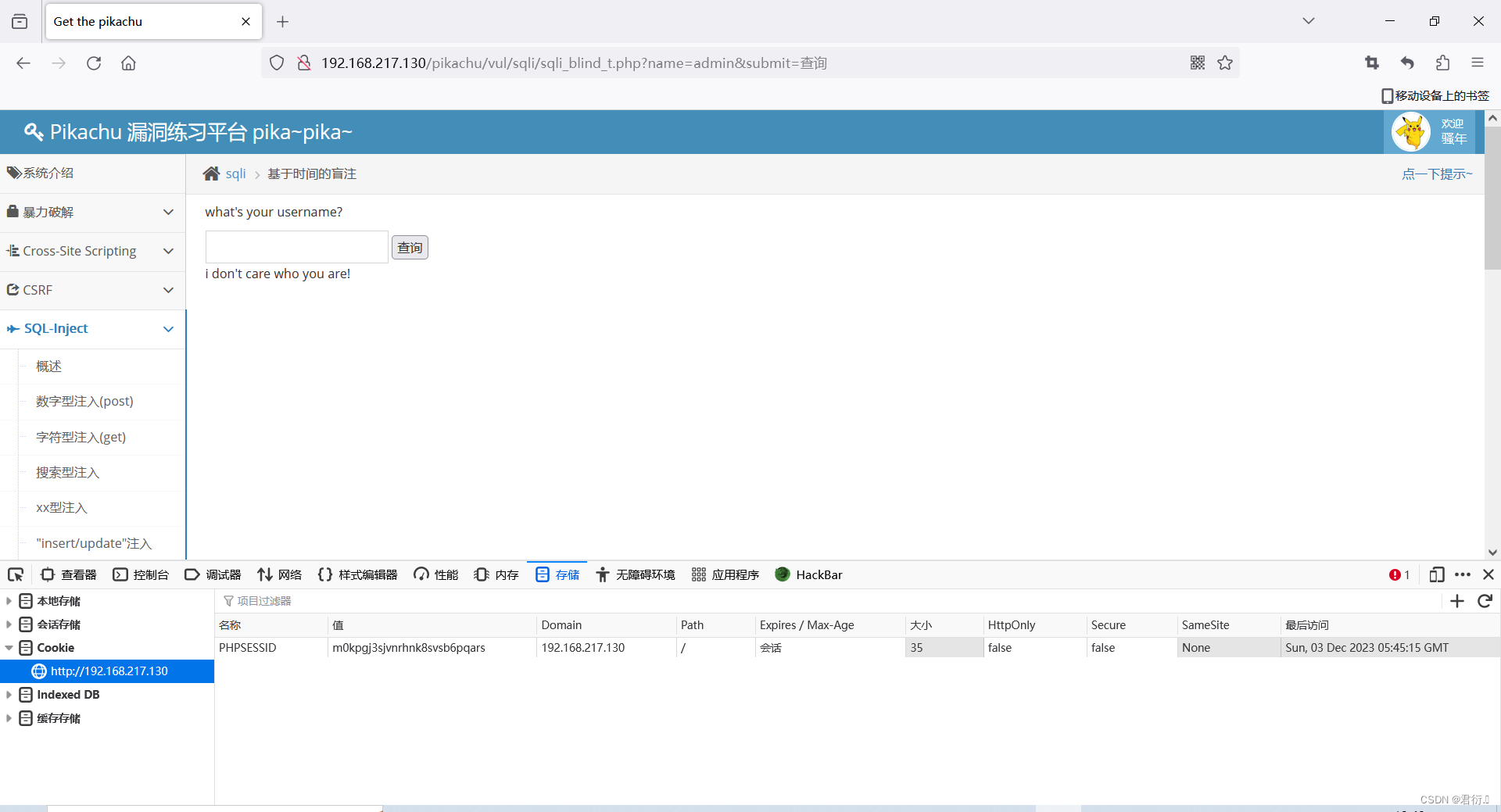Open the "insert/update"注入 submenu item

[94, 543]
